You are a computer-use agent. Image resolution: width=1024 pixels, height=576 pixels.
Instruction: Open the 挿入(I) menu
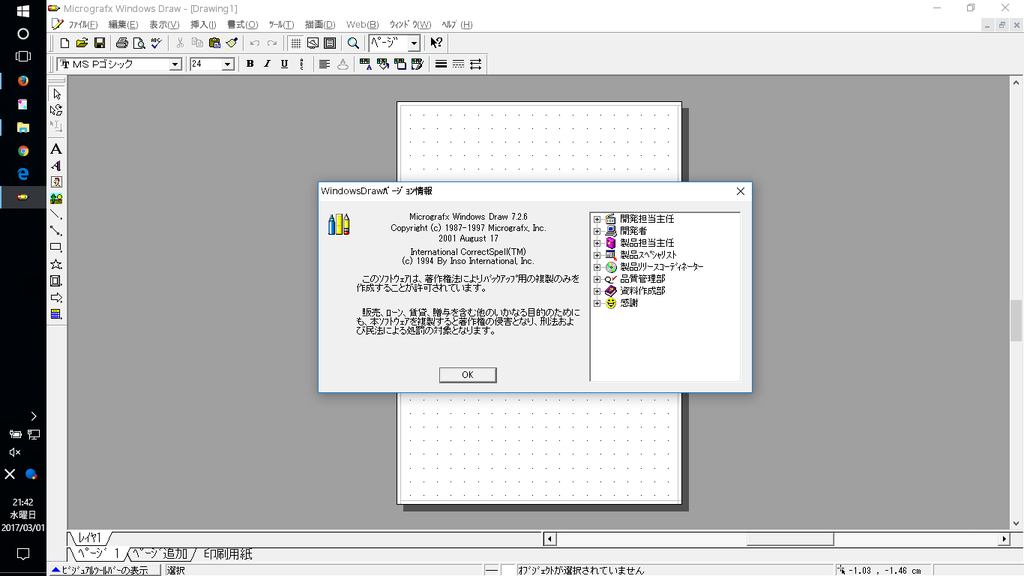pos(203,25)
